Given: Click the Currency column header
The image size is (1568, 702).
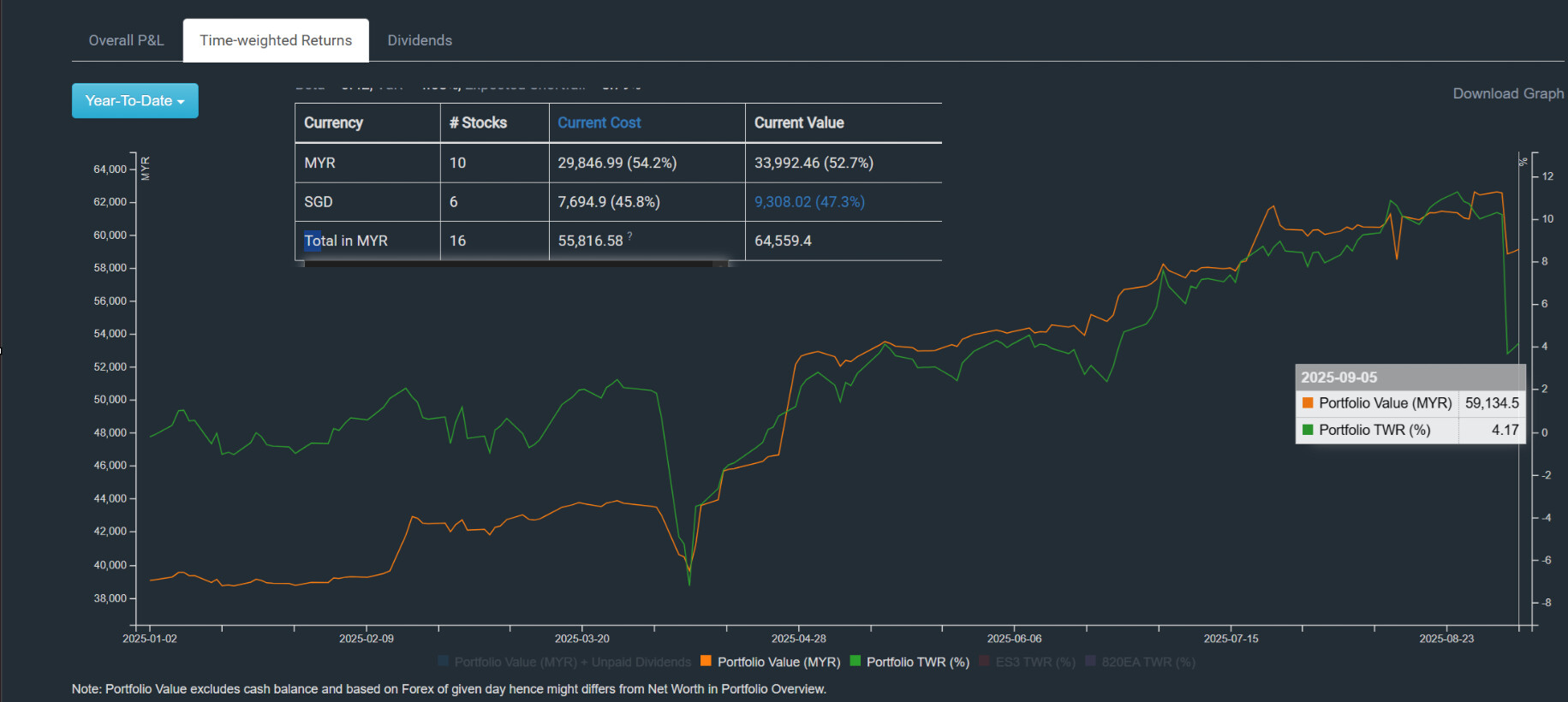Looking at the screenshot, I should coord(333,122).
